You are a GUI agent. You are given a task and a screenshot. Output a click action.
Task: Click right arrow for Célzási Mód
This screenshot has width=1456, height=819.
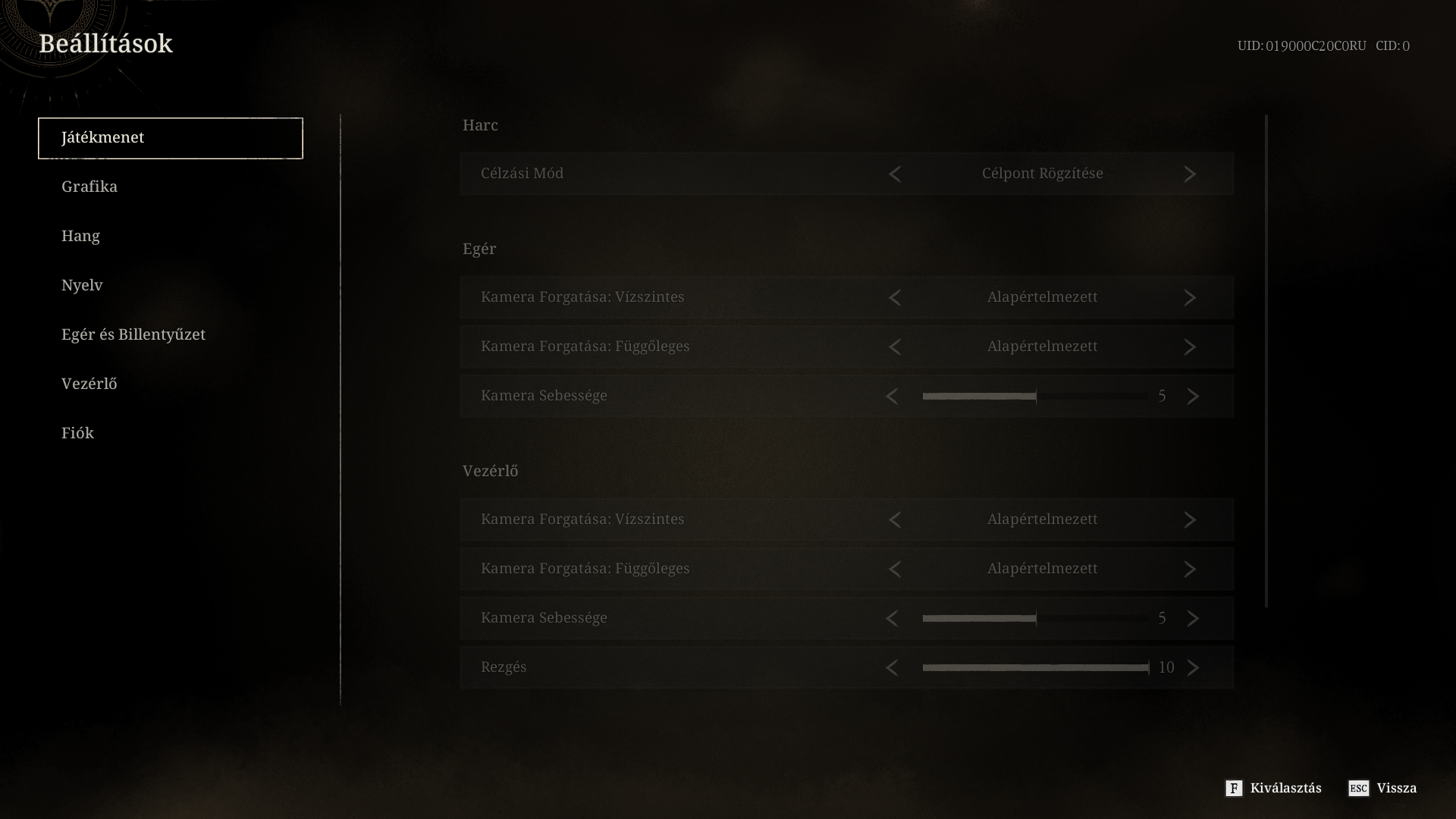point(1190,174)
